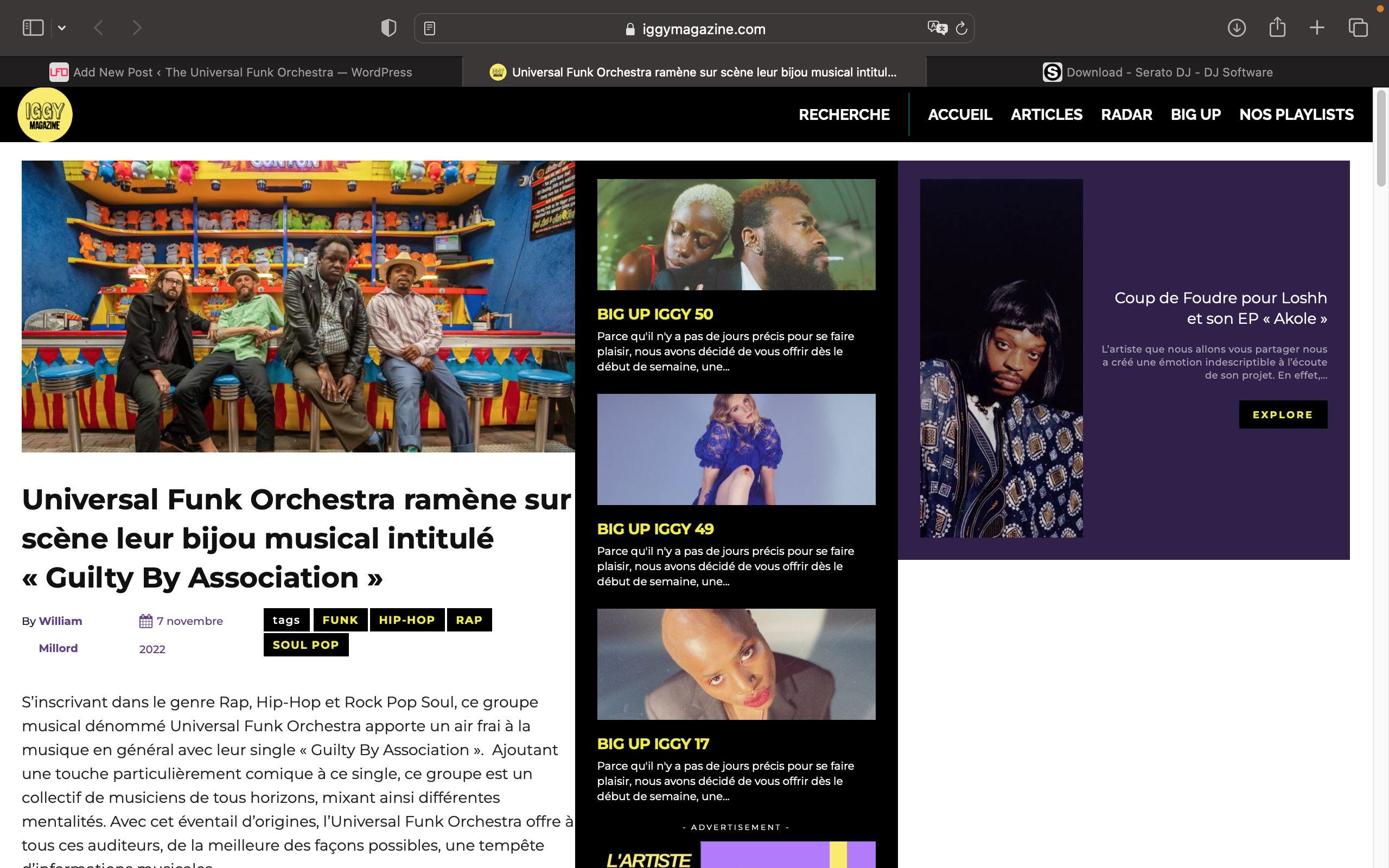Open the privacy shield report icon
This screenshot has width=1389, height=868.
[x=388, y=28]
